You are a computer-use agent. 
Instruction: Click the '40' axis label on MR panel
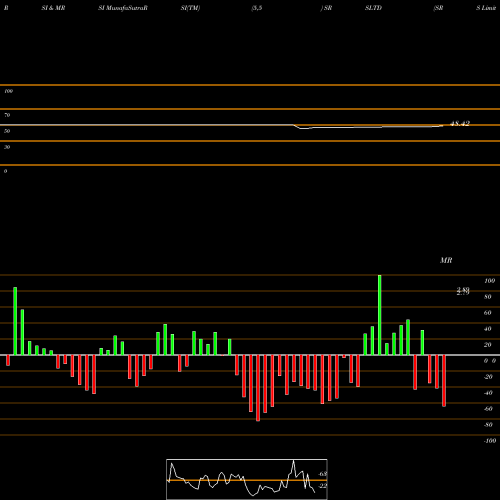click(x=488, y=329)
